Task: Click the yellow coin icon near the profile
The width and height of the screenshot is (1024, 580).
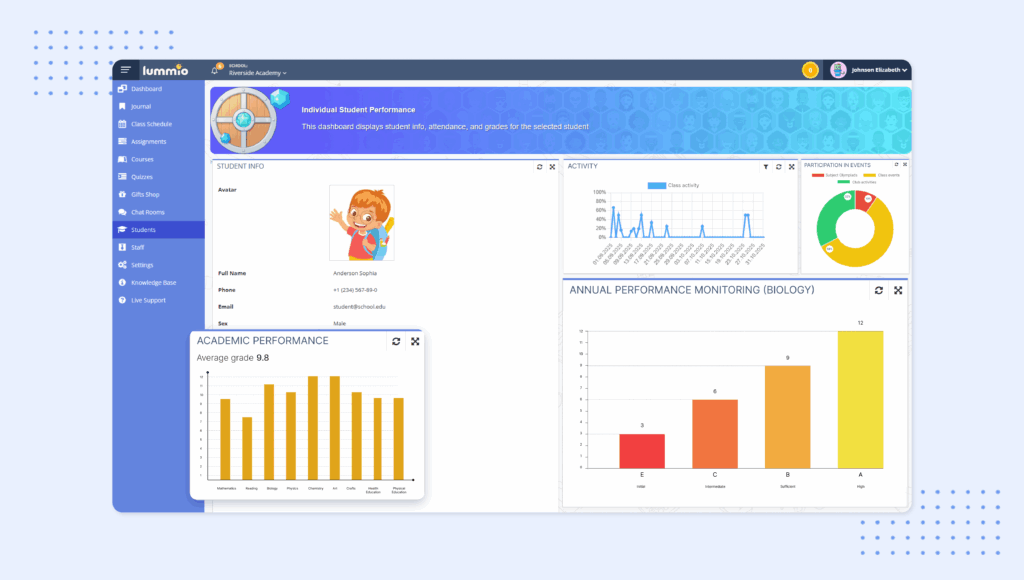Action: click(x=808, y=70)
